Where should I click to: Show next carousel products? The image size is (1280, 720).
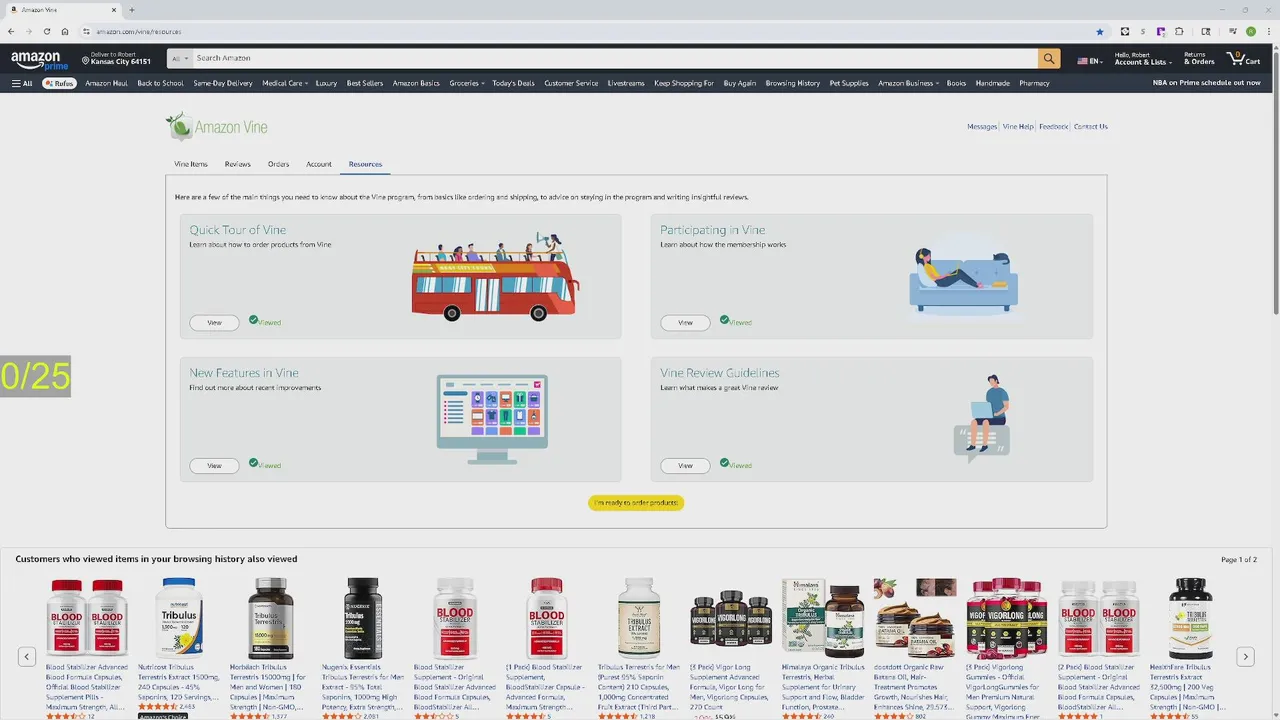1245,657
